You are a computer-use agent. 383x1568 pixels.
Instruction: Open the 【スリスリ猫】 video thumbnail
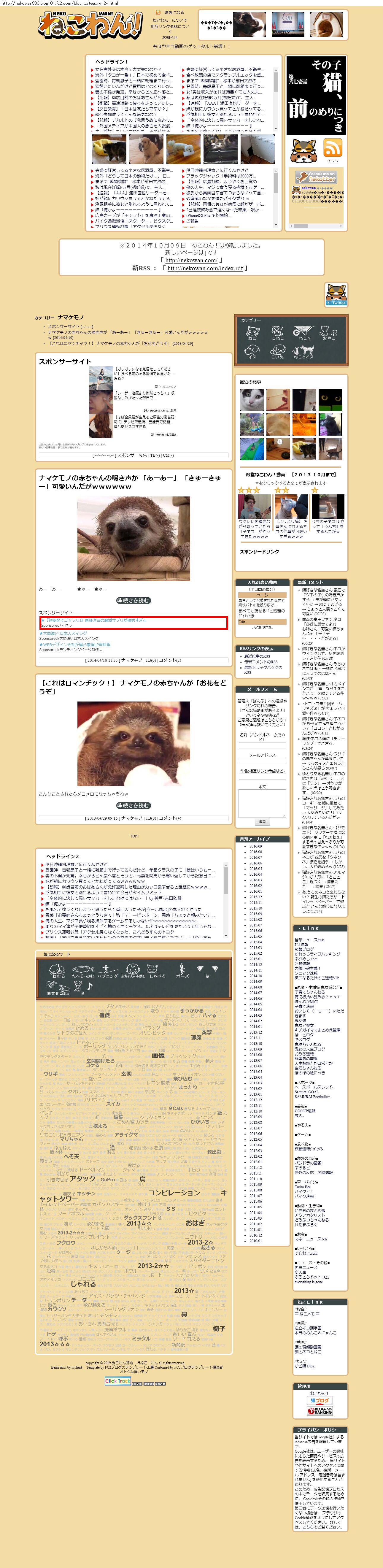[x=291, y=507]
